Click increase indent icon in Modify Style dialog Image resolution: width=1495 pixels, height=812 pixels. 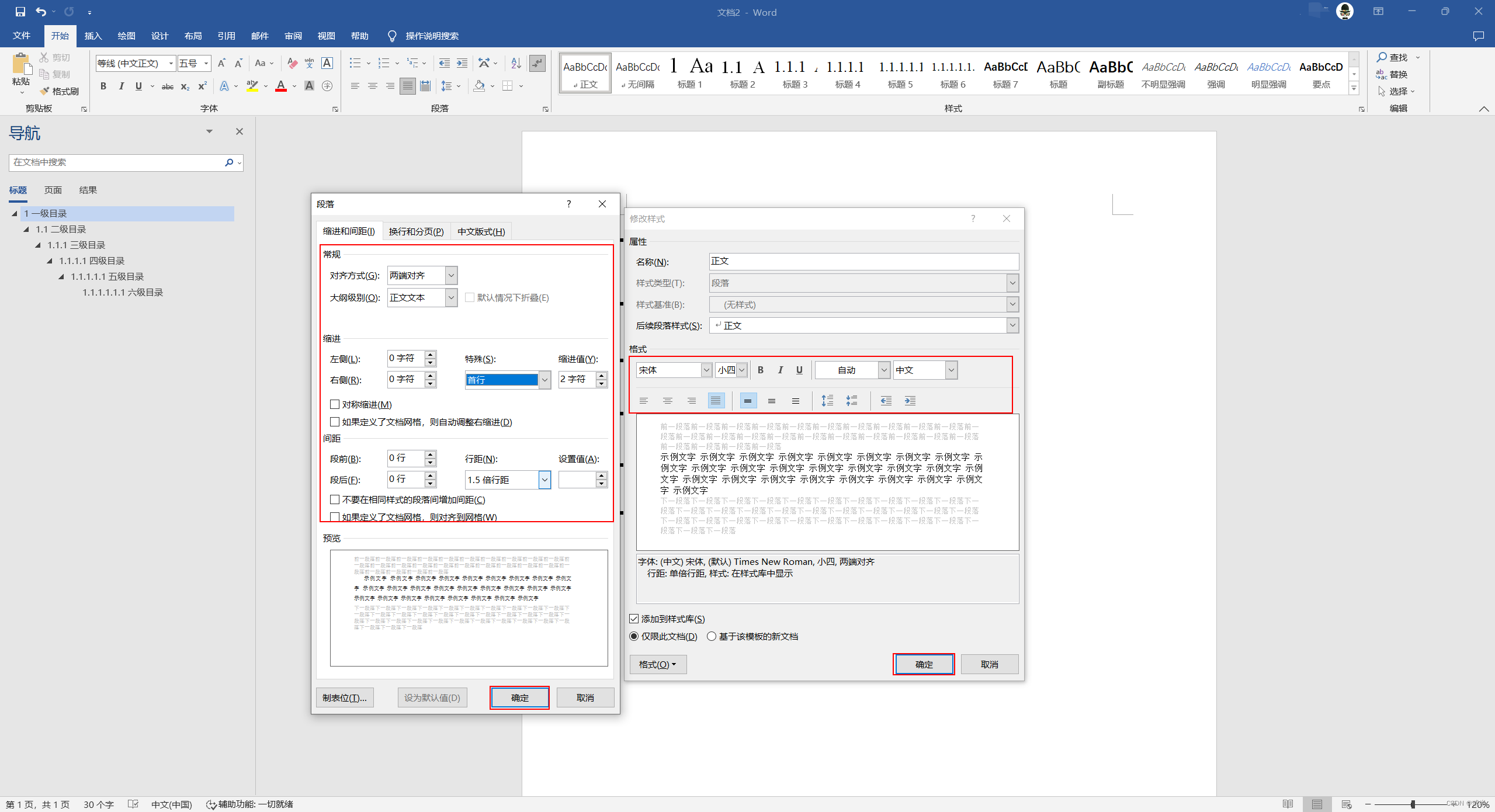click(x=910, y=401)
